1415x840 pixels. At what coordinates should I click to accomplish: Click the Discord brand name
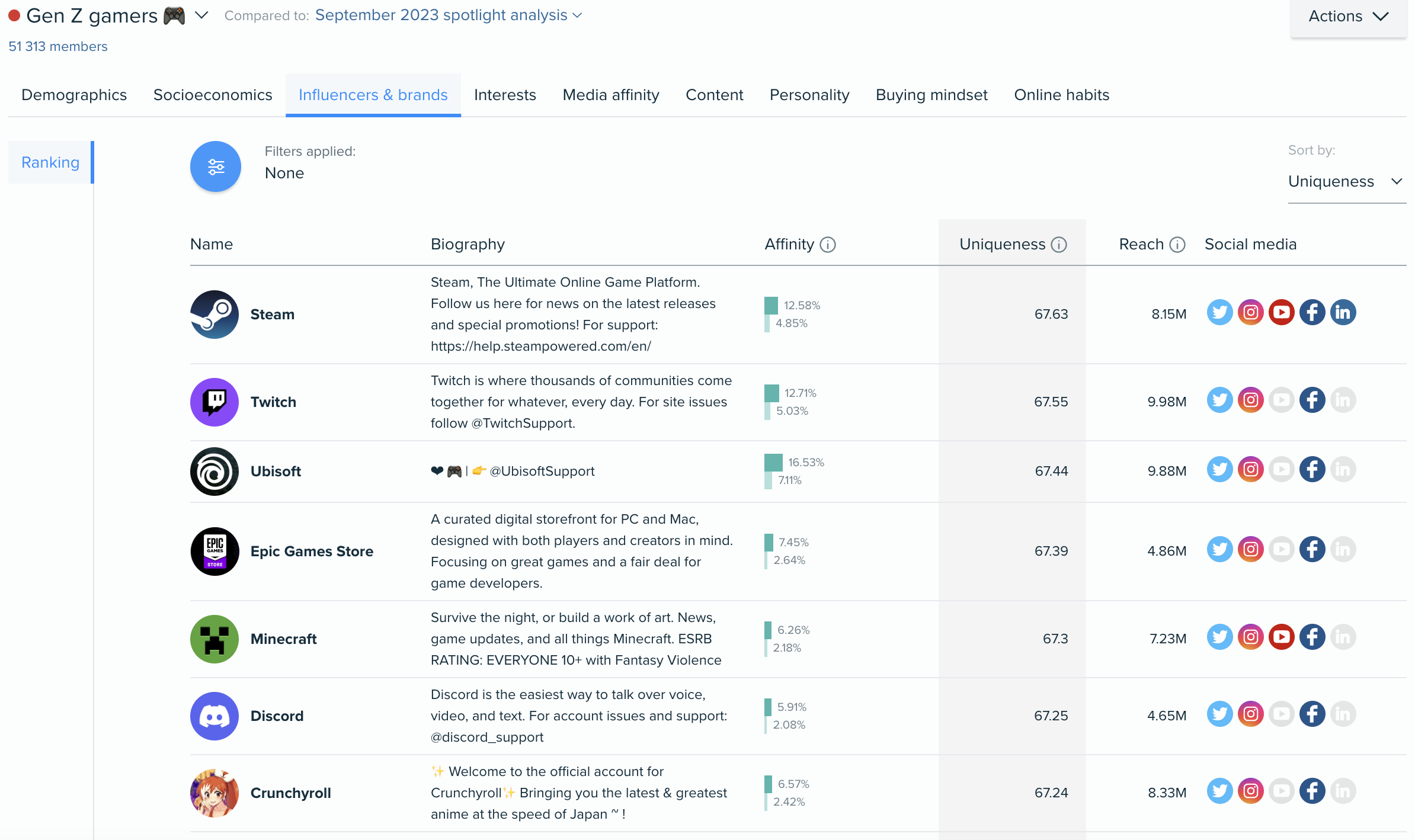point(277,716)
